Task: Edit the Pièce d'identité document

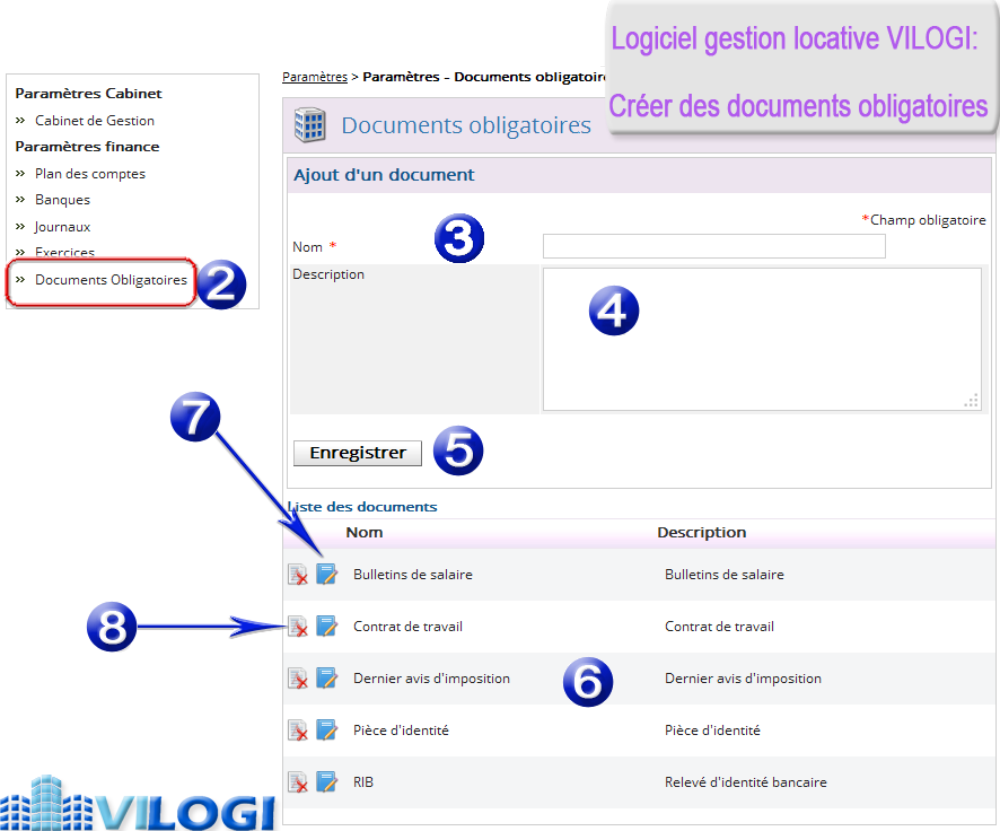Action: tap(327, 730)
